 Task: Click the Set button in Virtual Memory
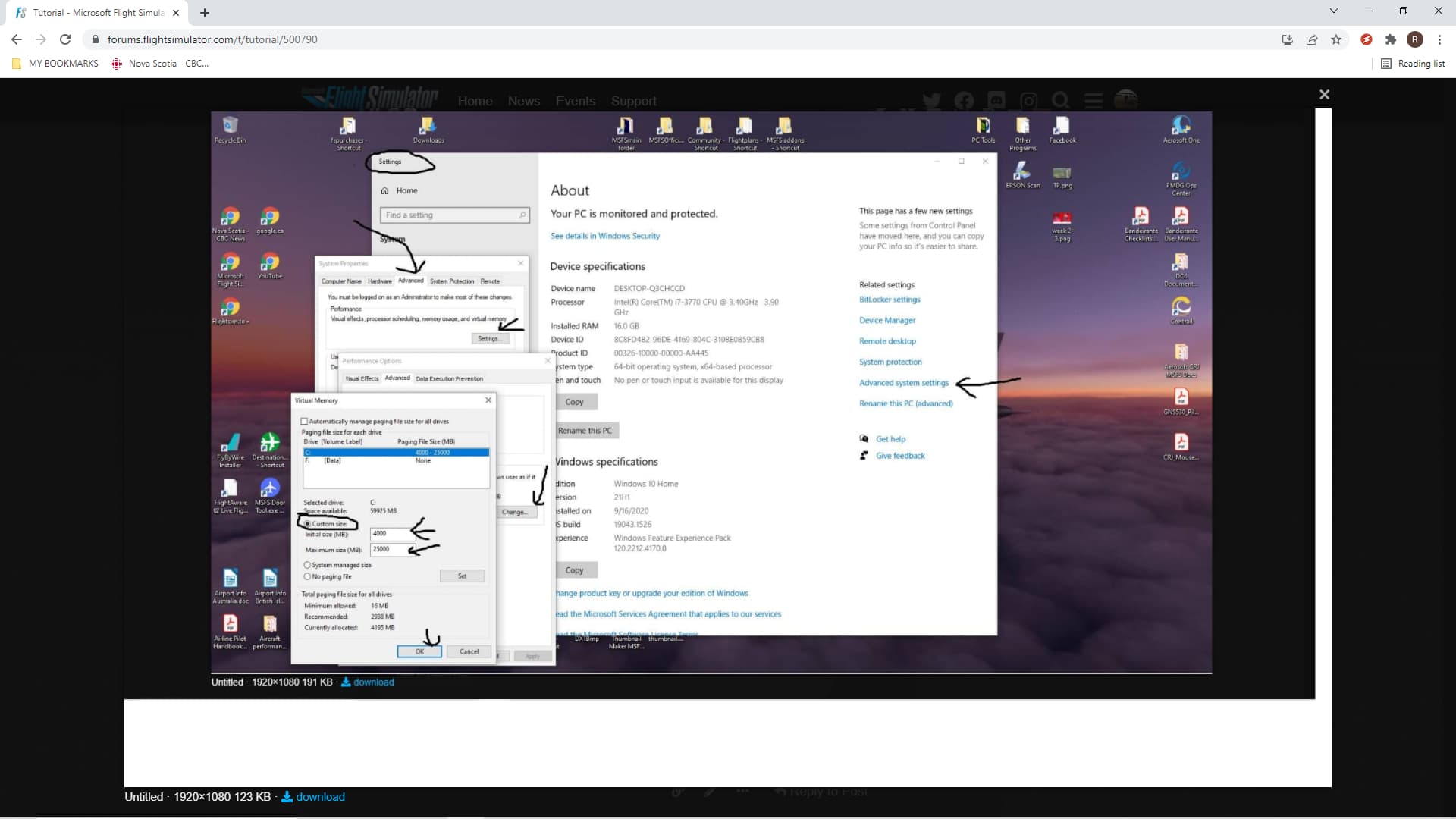coord(462,576)
